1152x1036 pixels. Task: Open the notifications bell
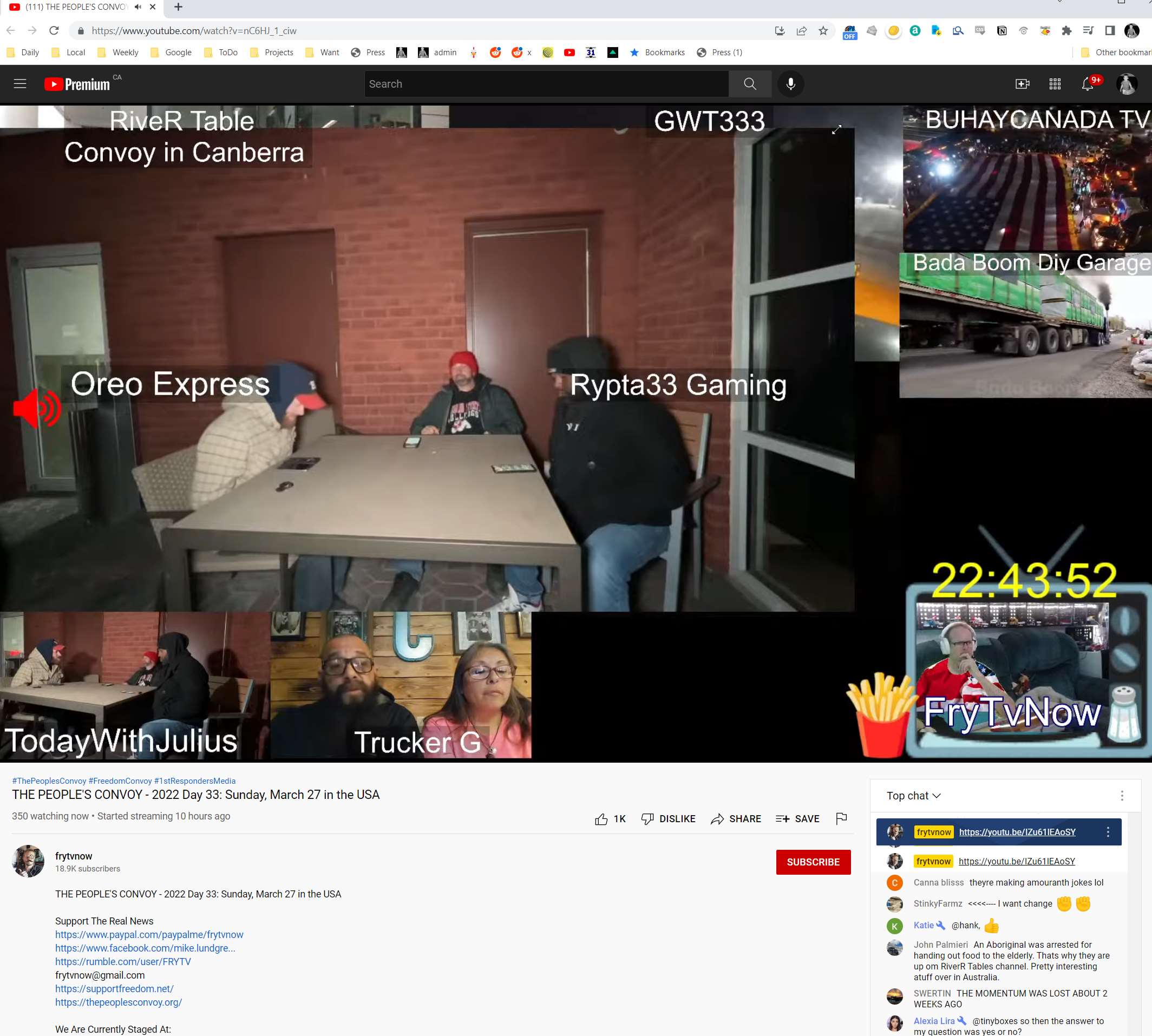(1087, 84)
